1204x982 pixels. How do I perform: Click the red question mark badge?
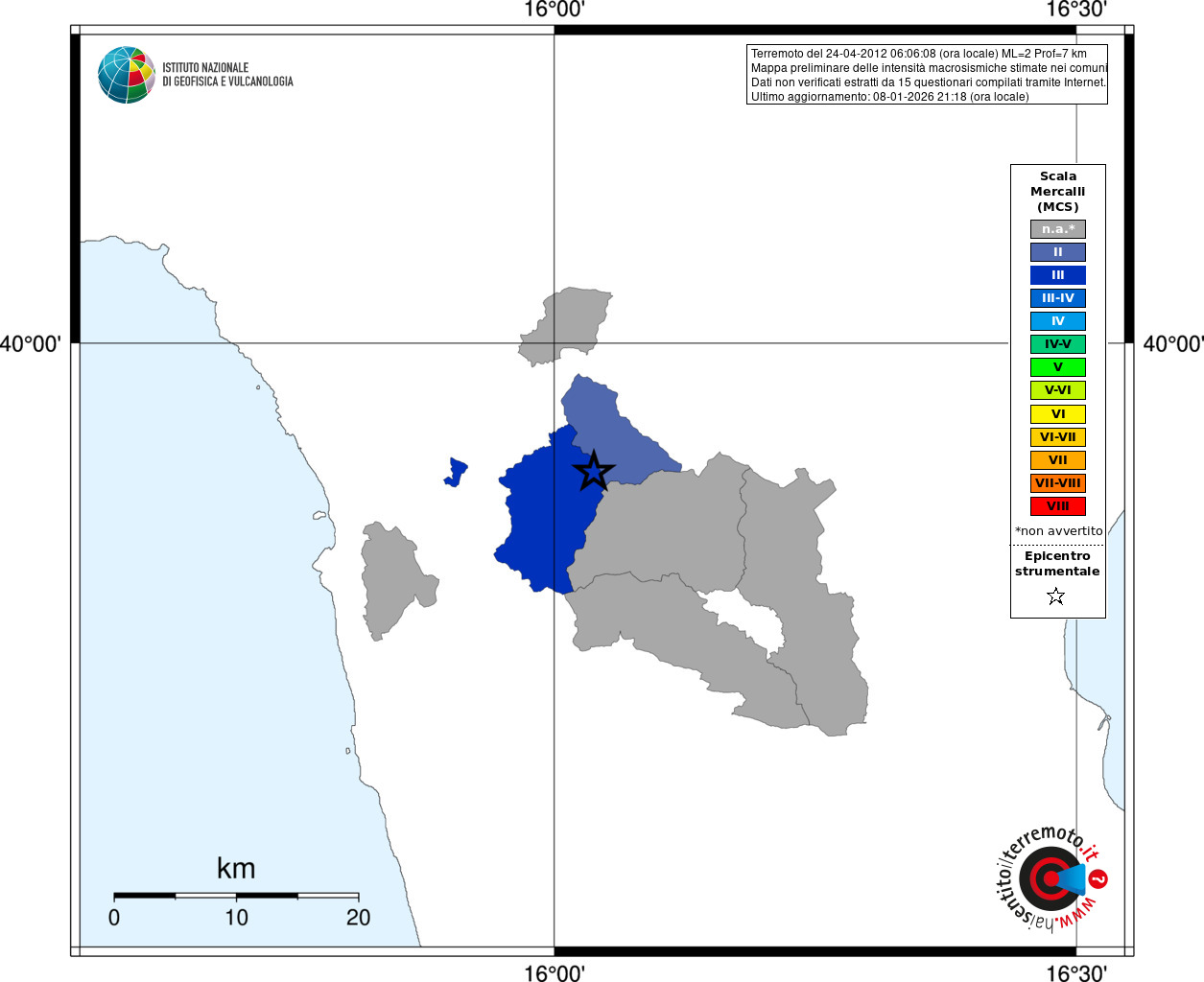[x=1098, y=878]
